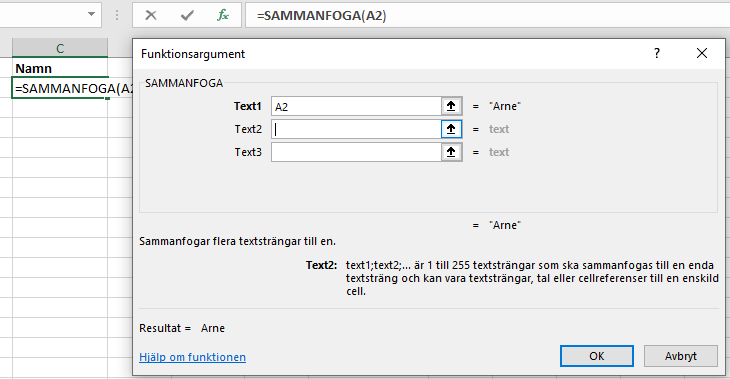Focus the empty Text3 input field
The height and width of the screenshot is (379, 730).
click(356, 152)
